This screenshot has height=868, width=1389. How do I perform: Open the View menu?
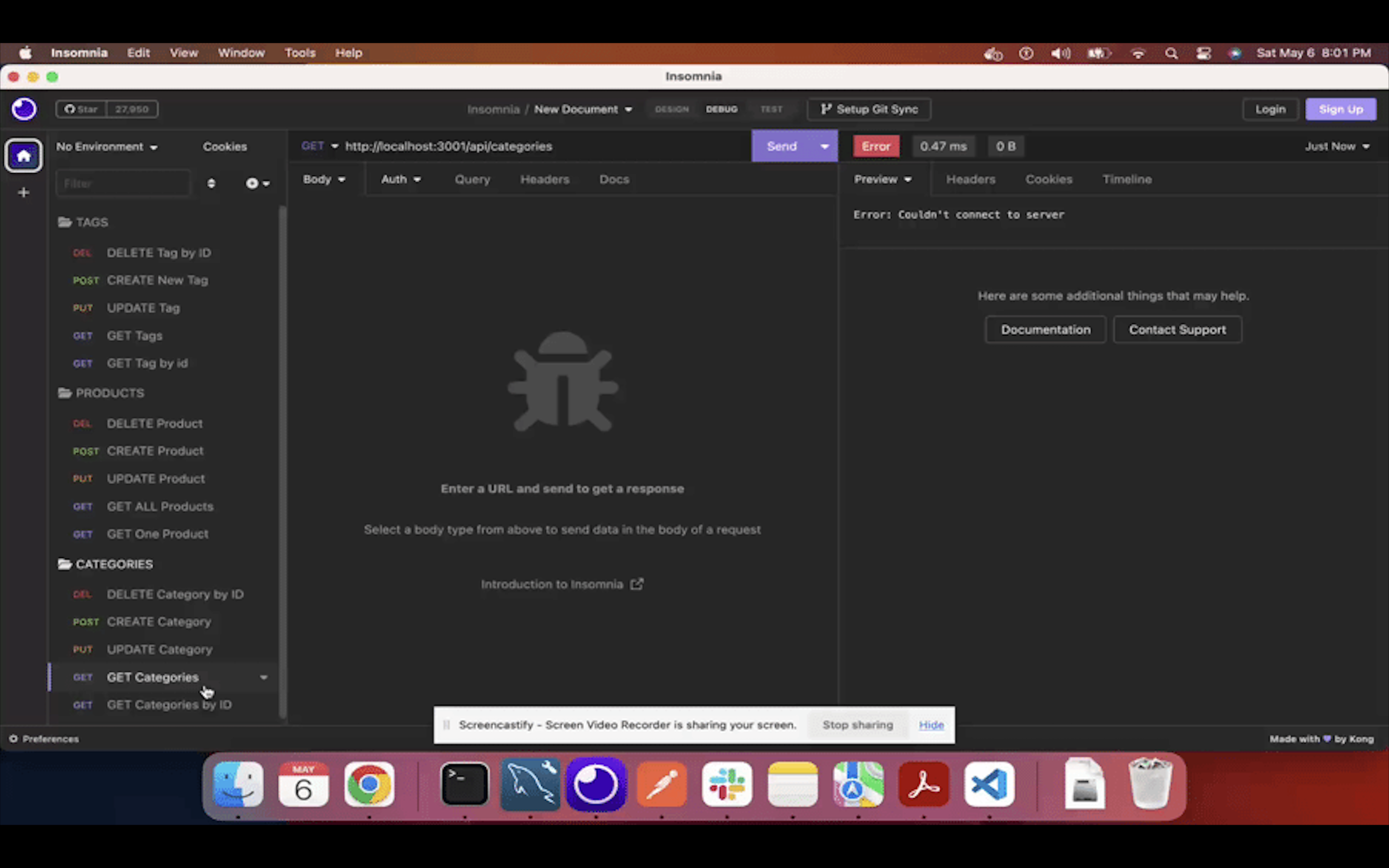[184, 53]
